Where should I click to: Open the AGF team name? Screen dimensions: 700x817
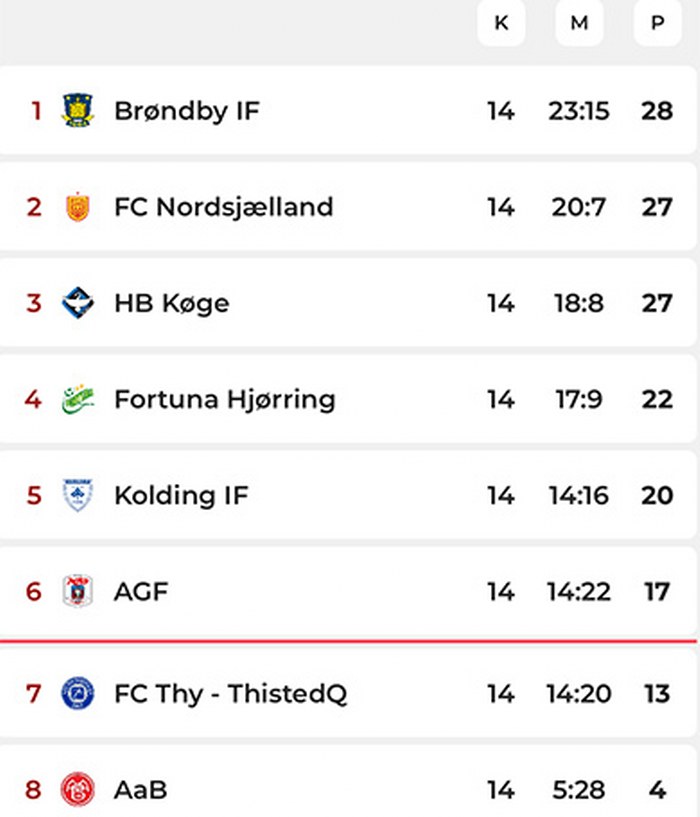[x=141, y=591]
